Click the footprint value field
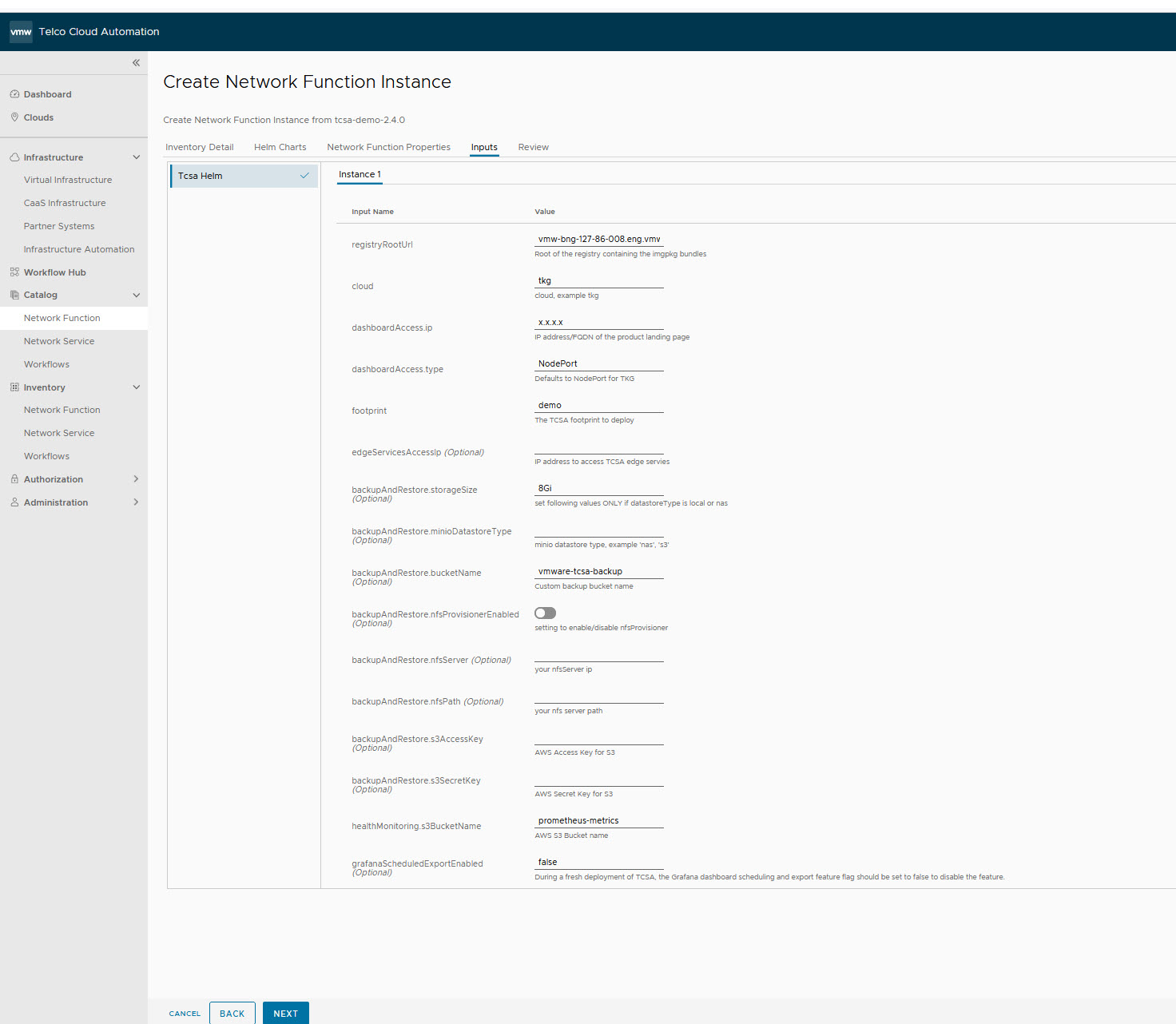Image resolution: width=1176 pixels, height=1024 pixels. coord(599,405)
